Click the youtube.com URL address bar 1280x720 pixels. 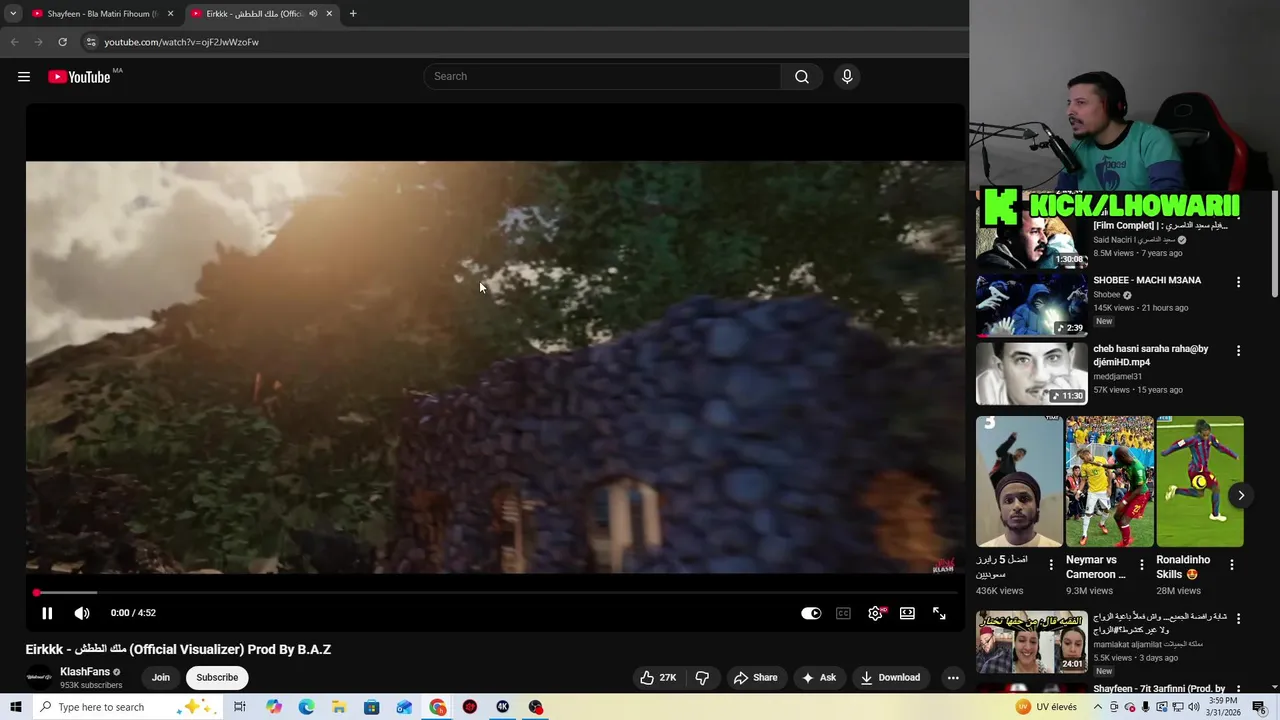pos(181,42)
